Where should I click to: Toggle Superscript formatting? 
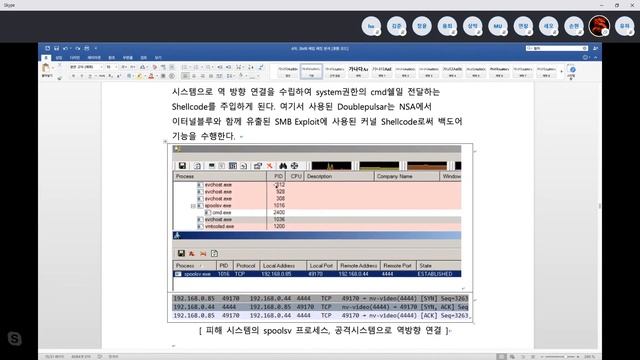click(119, 76)
